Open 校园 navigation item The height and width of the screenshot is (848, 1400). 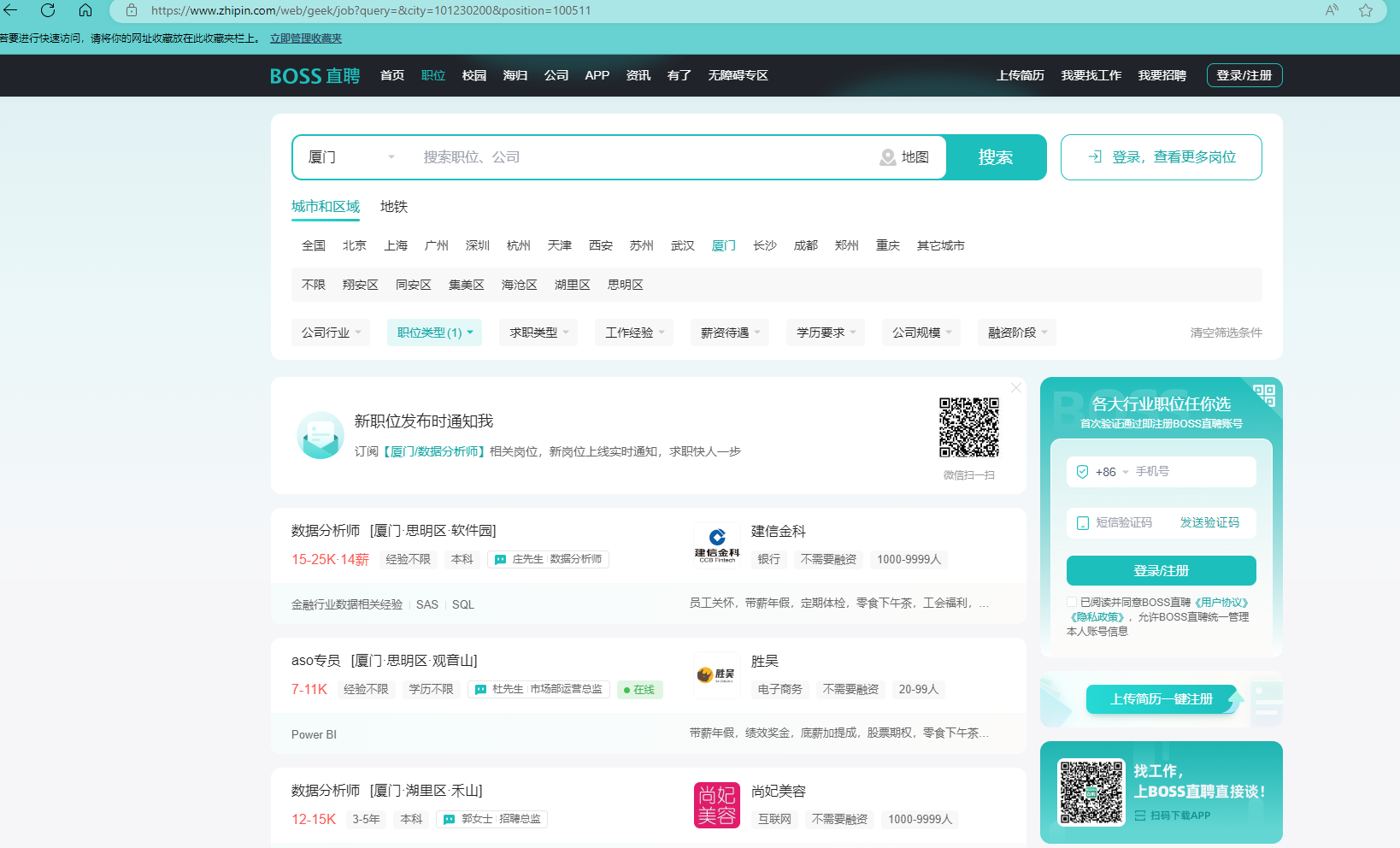474,75
